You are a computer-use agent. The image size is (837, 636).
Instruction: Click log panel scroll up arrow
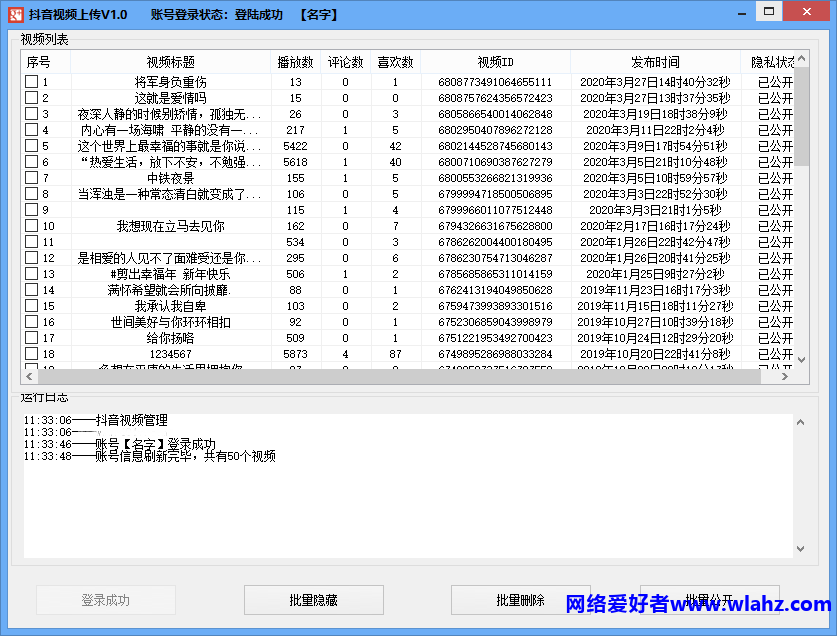800,422
